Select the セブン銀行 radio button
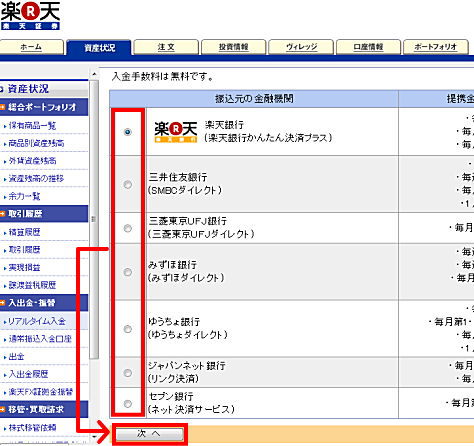The width and height of the screenshot is (474, 446). (x=127, y=404)
